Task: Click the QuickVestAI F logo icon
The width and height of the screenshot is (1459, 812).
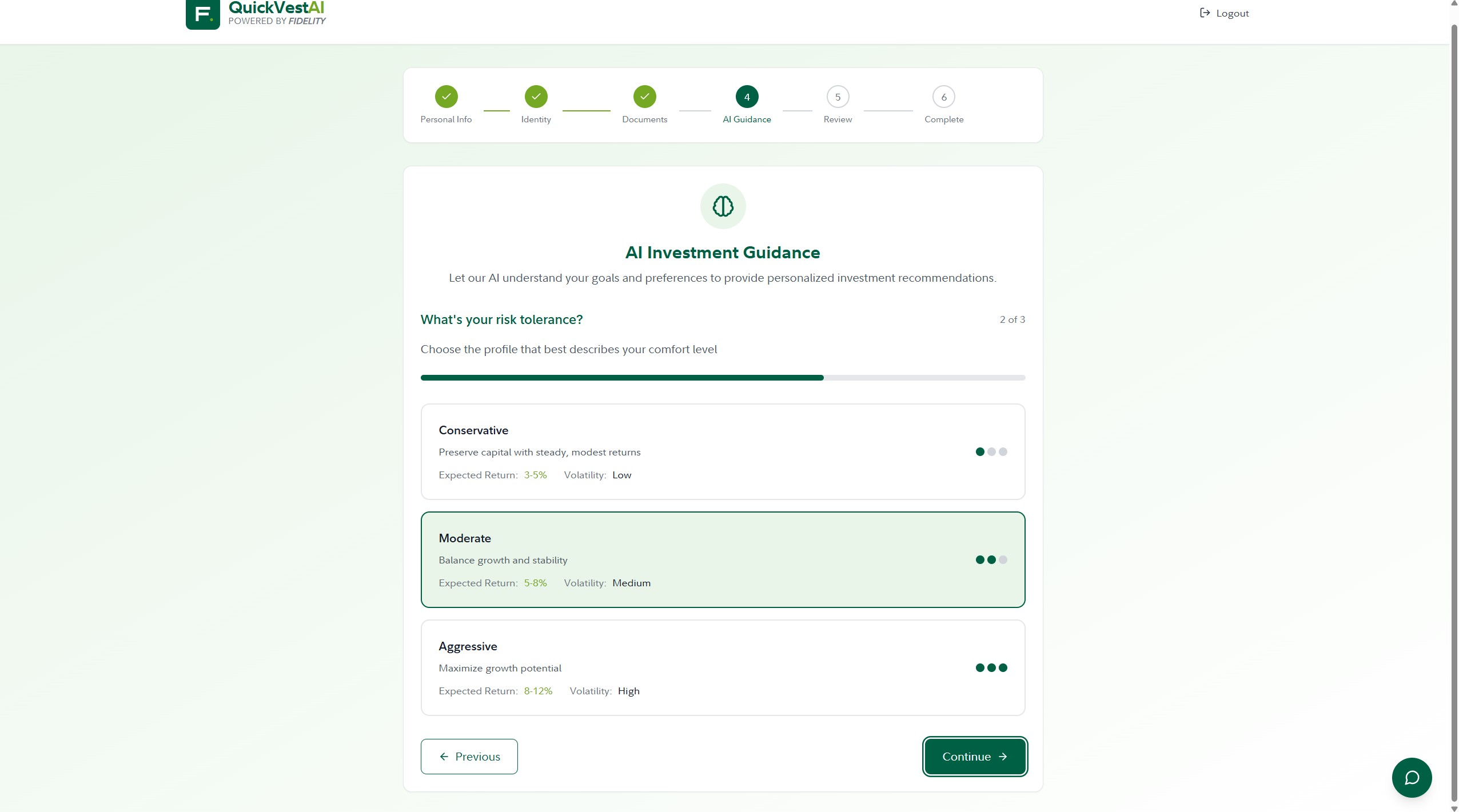Action: click(x=202, y=14)
